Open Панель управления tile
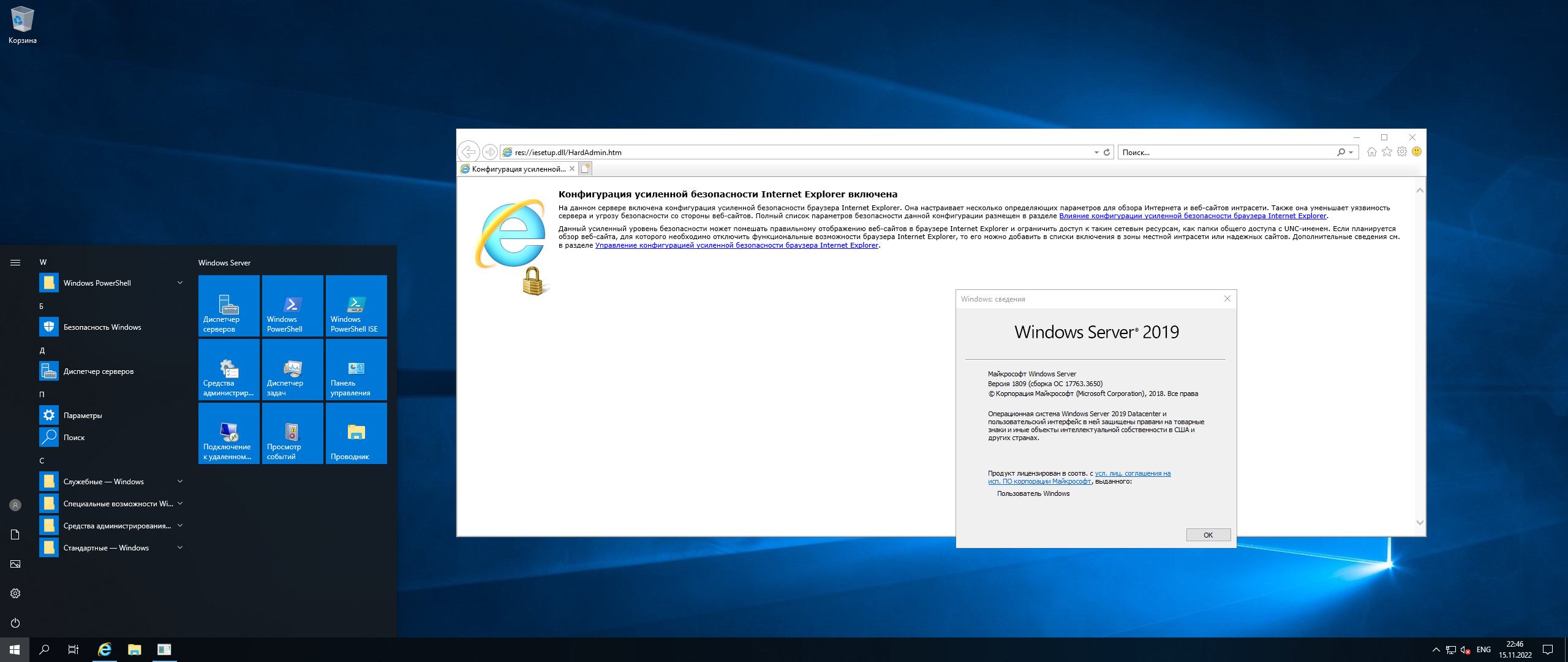1568x662 pixels. pos(356,369)
